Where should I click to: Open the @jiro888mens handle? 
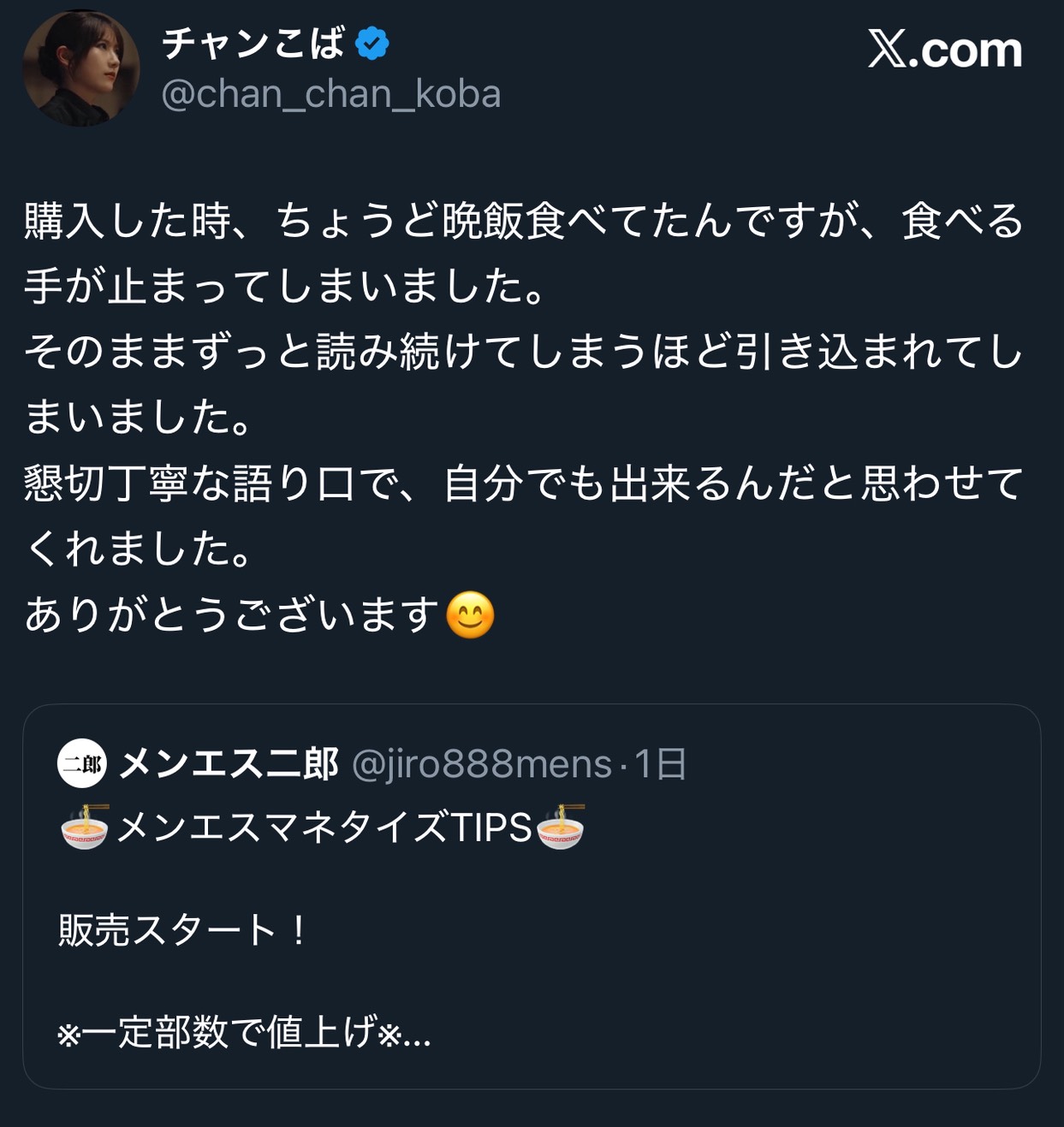[482, 763]
